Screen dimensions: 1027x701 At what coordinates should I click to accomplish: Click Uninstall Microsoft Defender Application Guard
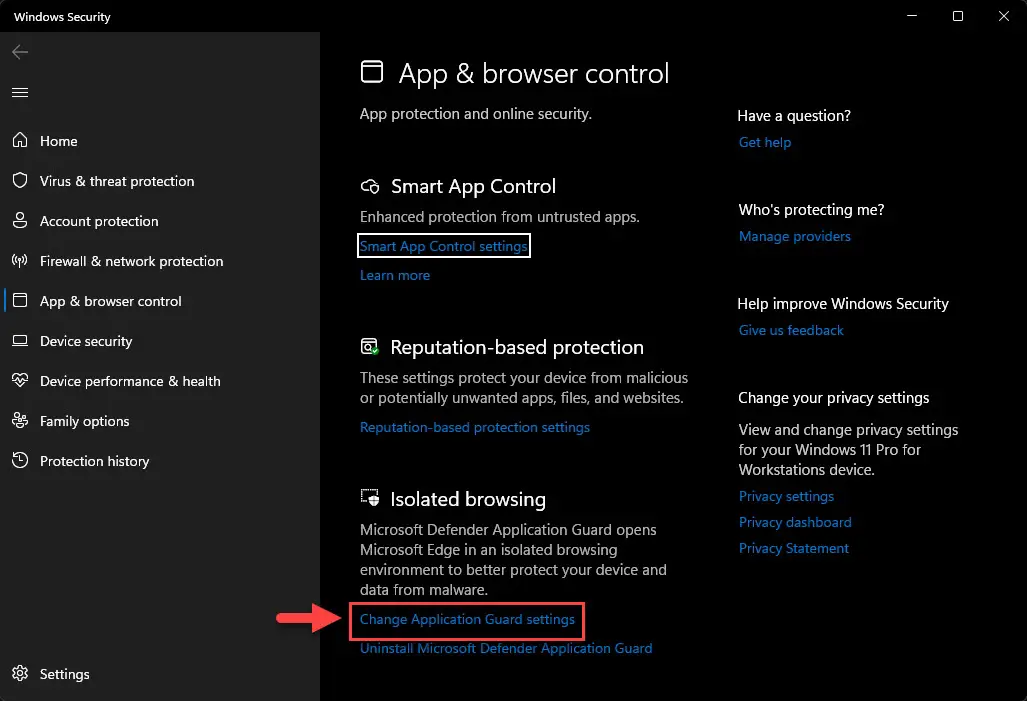506,648
